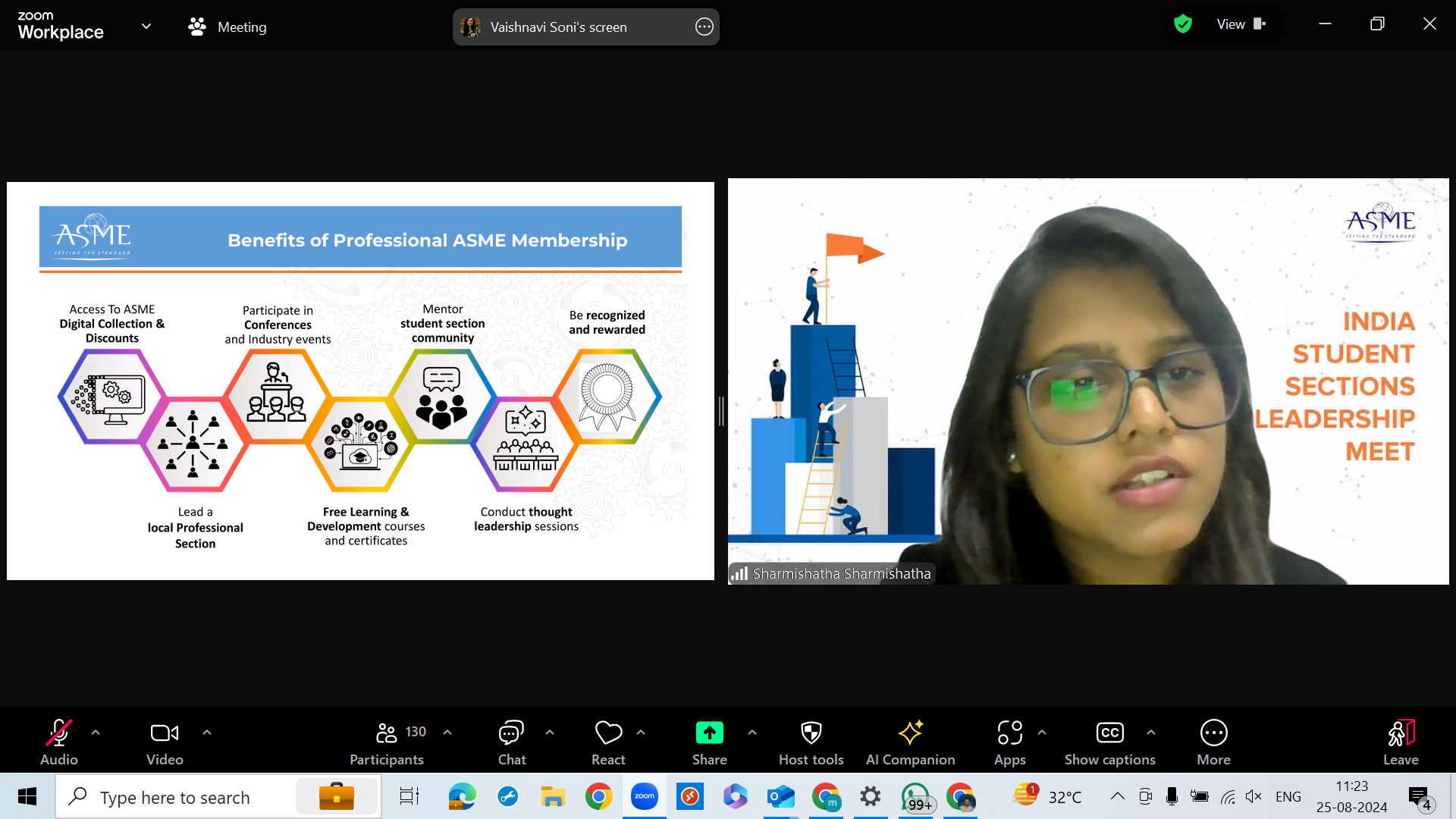1456x819 pixels.
Task: Toggle the Video camera button
Action: [x=165, y=742]
